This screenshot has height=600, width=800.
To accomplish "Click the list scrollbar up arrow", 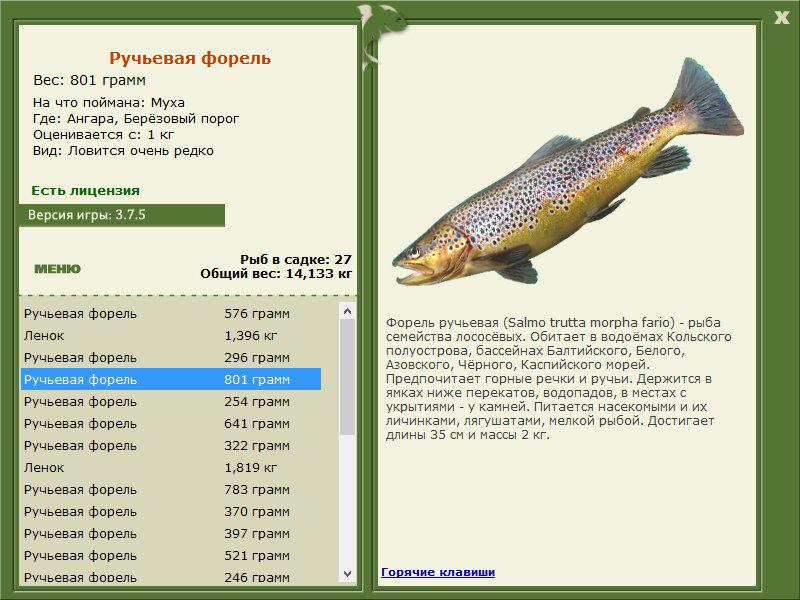I will coord(347,311).
